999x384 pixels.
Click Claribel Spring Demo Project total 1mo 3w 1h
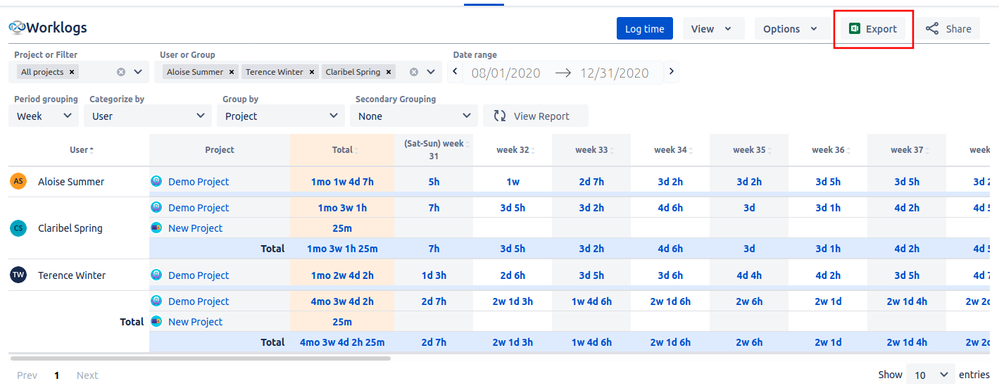(342, 208)
